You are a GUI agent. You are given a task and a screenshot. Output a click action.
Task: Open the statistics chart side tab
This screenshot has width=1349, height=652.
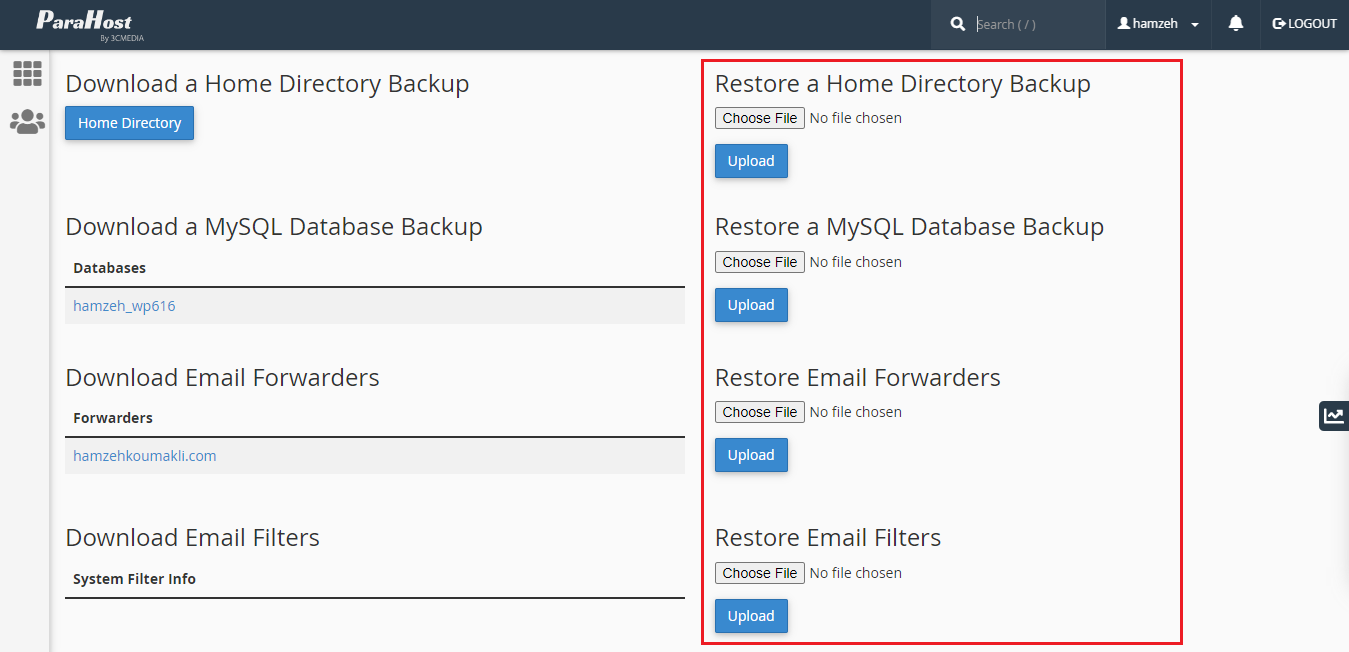[1333, 416]
